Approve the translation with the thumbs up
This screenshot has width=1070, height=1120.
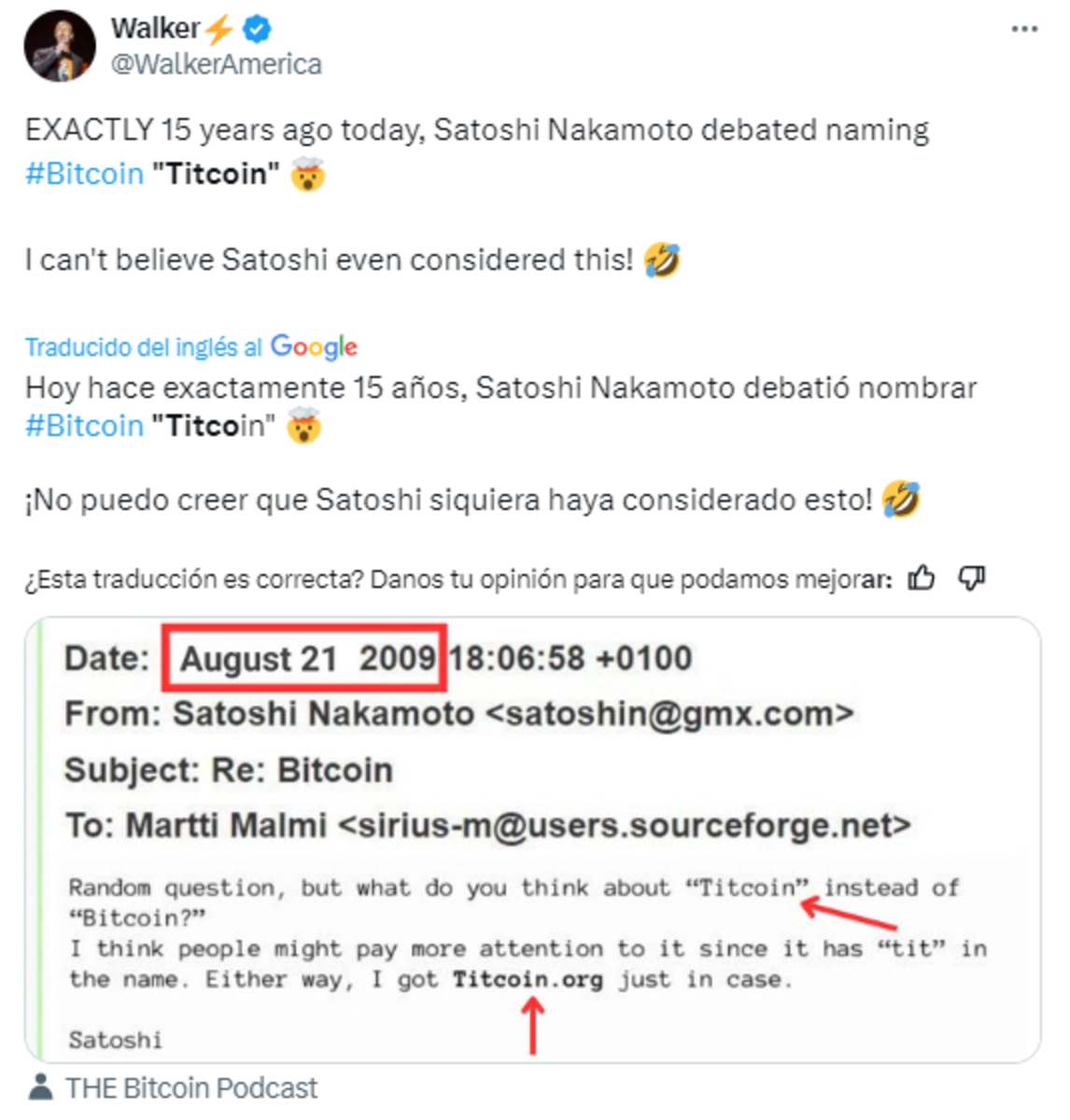[923, 579]
